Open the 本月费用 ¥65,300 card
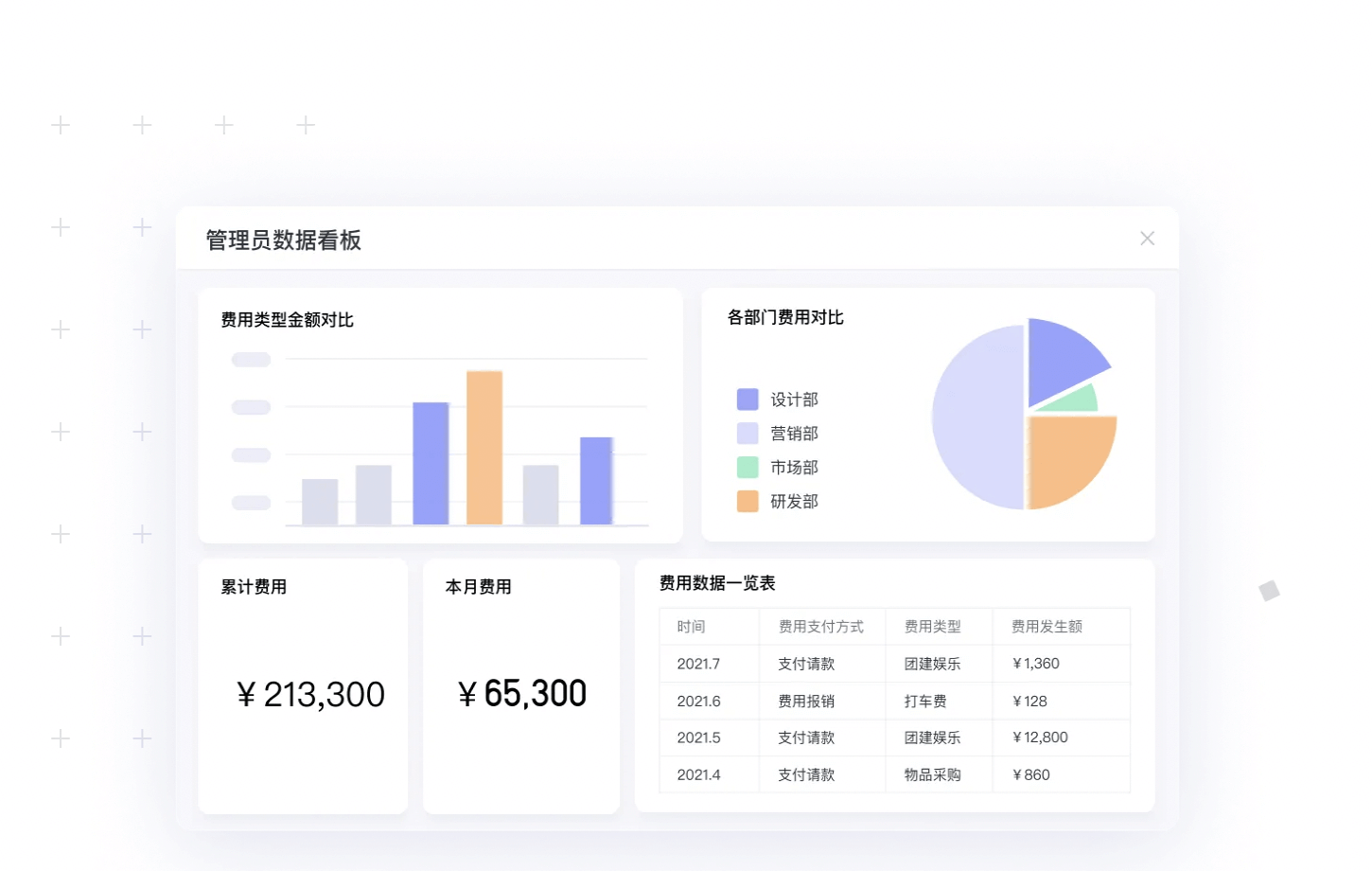This screenshot has height=871, width=1372. pyautogui.click(x=521, y=693)
